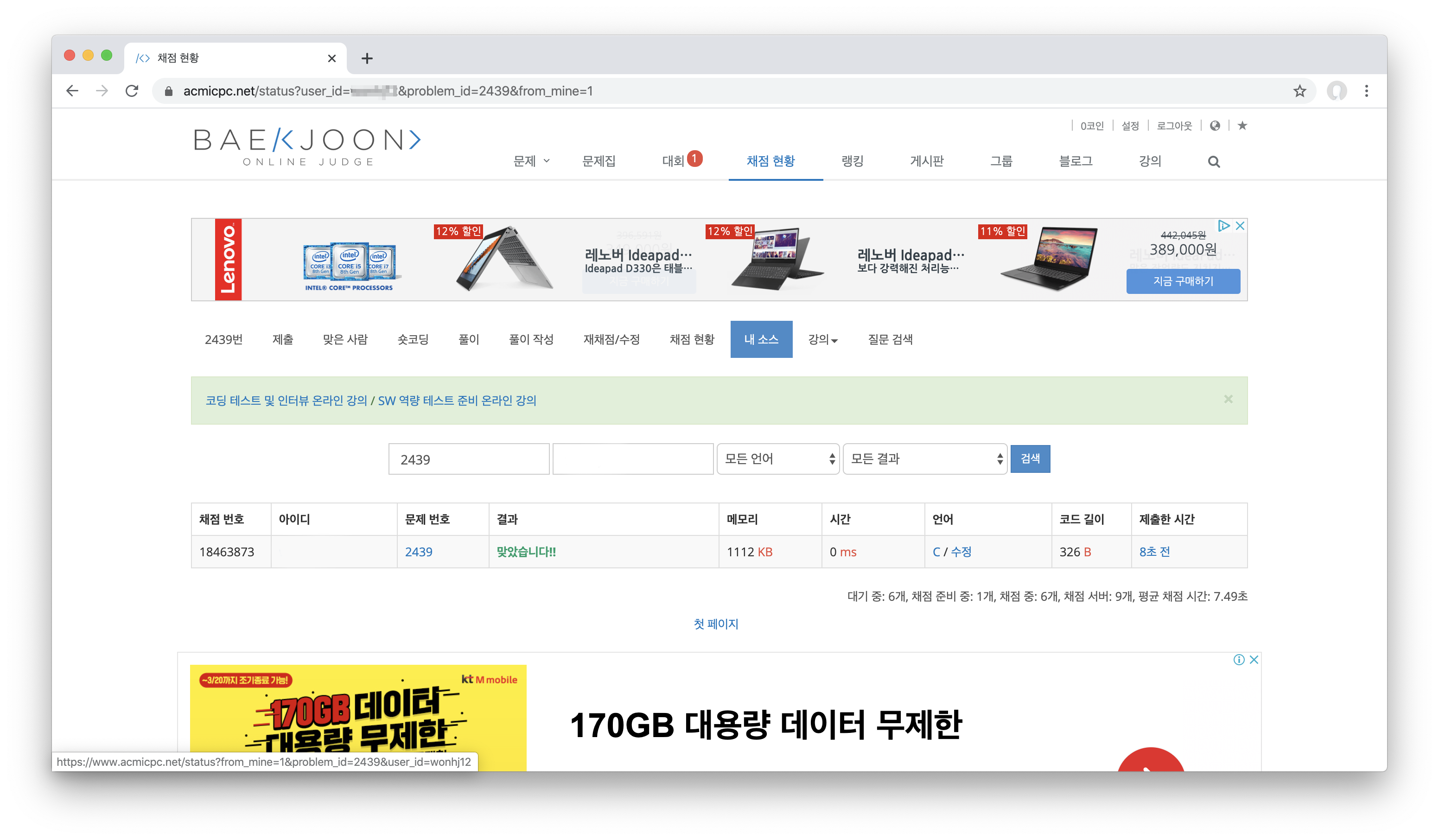Open the 수정 link in language column

(x=961, y=552)
